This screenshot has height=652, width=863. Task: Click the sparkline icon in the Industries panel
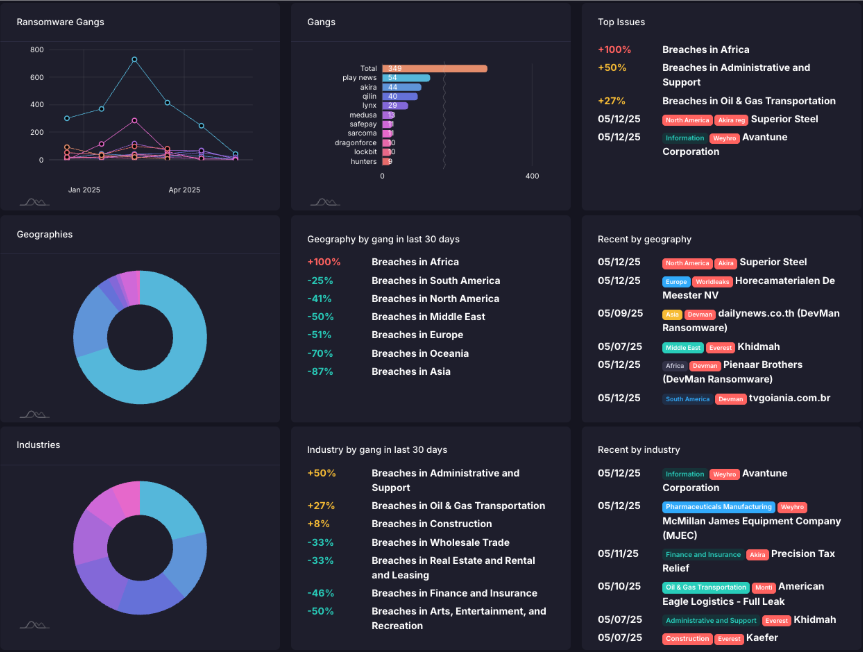coord(31,622)
